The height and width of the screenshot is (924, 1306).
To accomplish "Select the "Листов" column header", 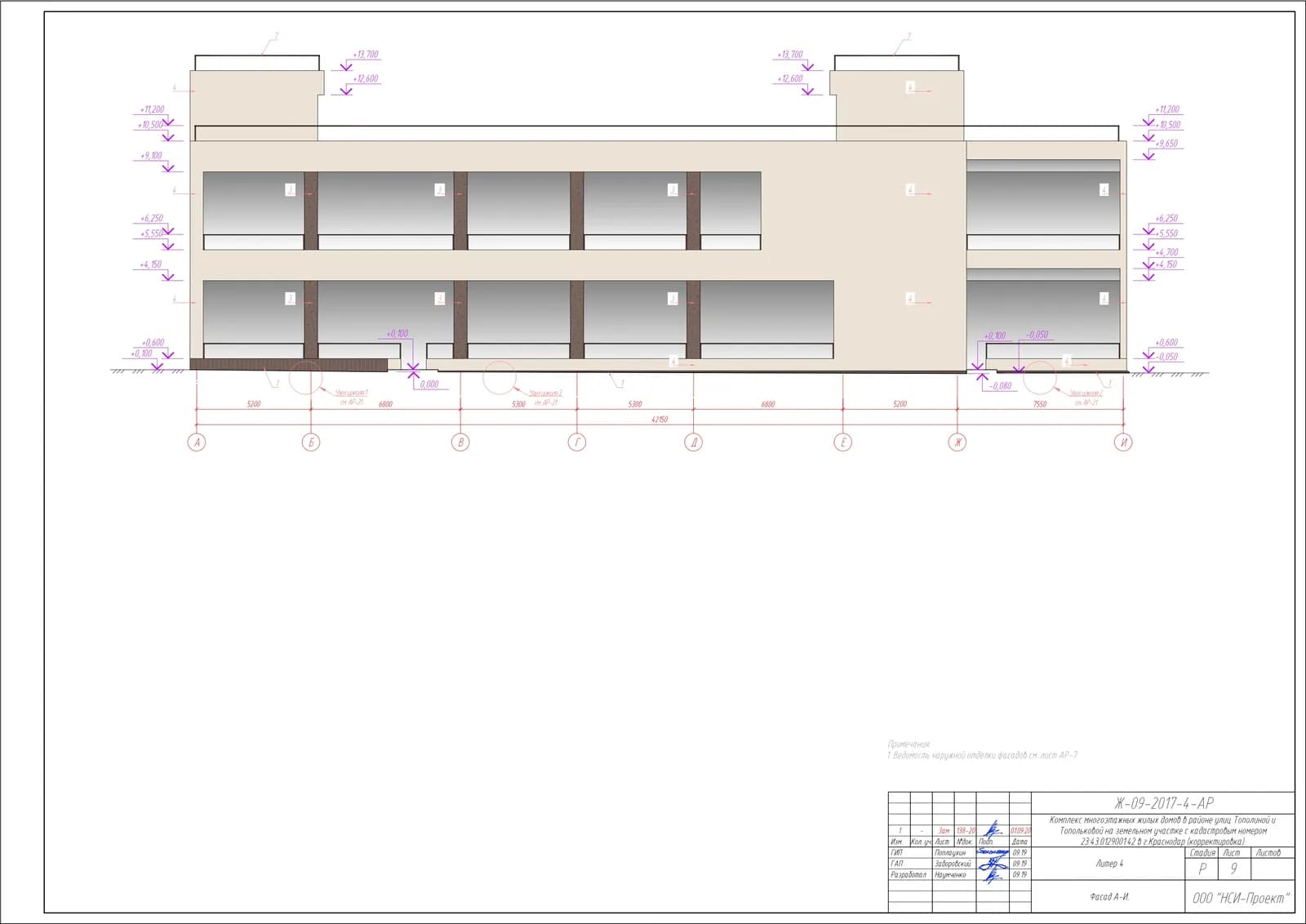I will click(1268, 853).
